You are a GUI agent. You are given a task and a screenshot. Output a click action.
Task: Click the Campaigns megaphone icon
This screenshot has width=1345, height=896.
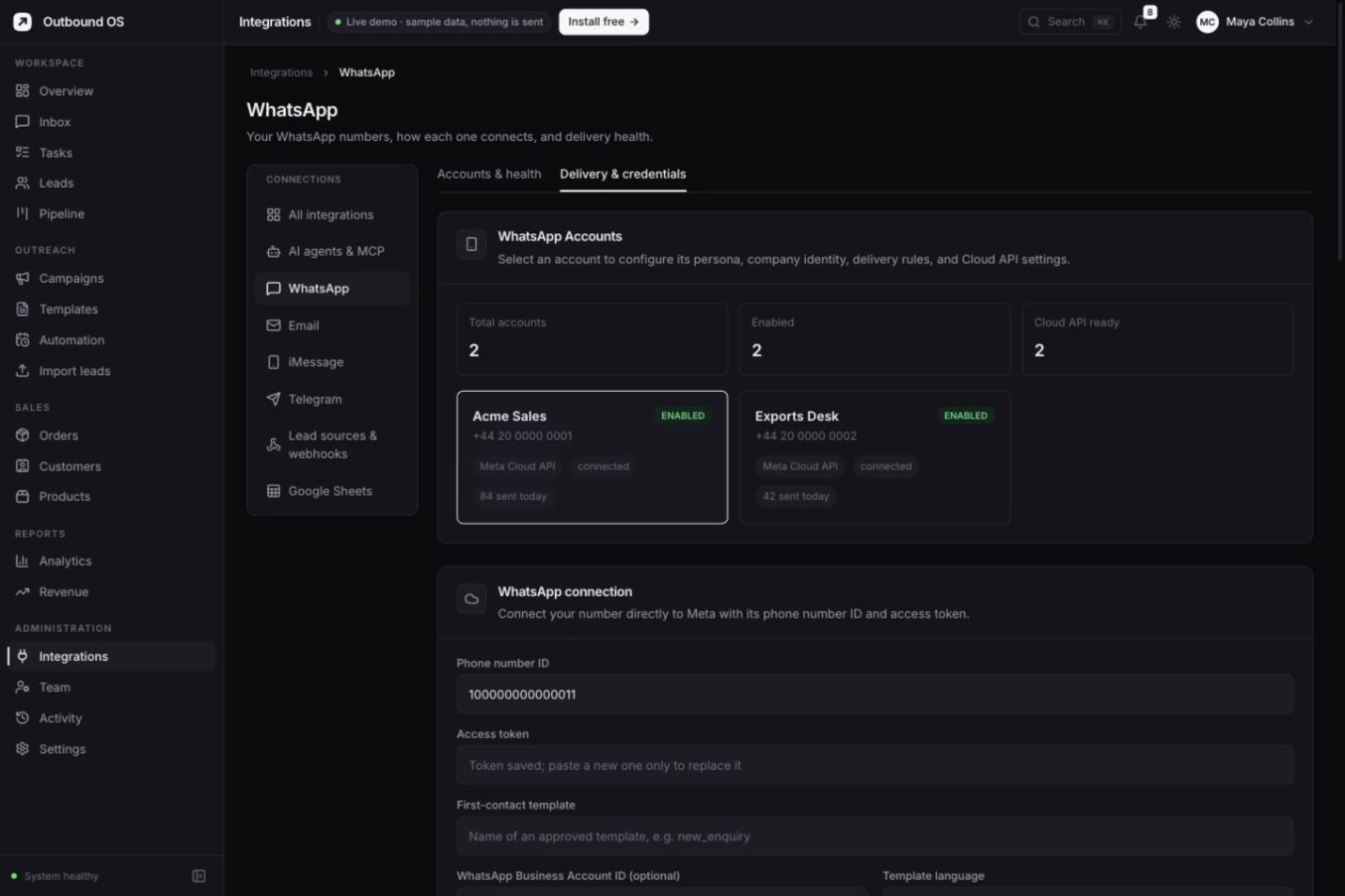click(x=23, y=278)
